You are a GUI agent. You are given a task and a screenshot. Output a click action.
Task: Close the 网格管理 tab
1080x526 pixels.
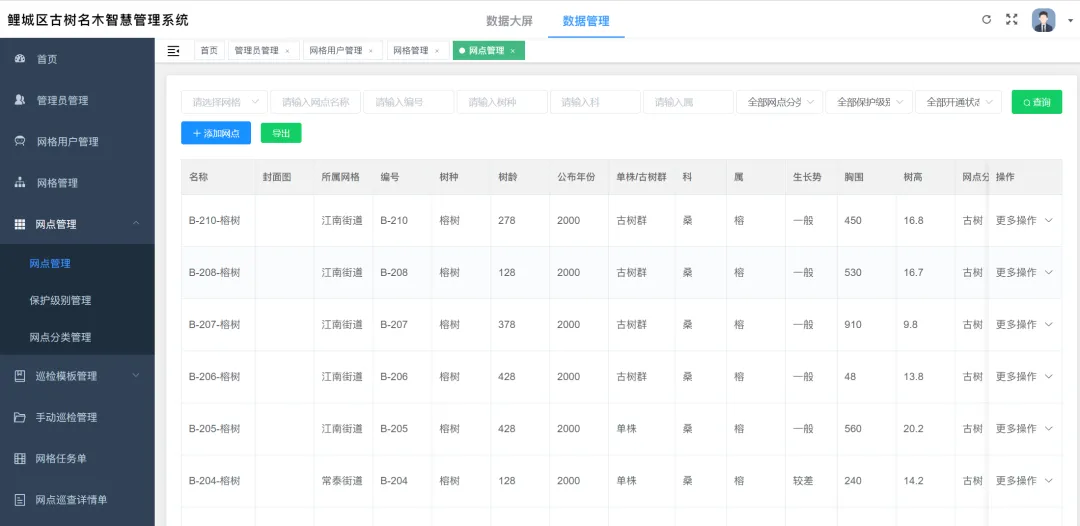[x=437, y=51]
